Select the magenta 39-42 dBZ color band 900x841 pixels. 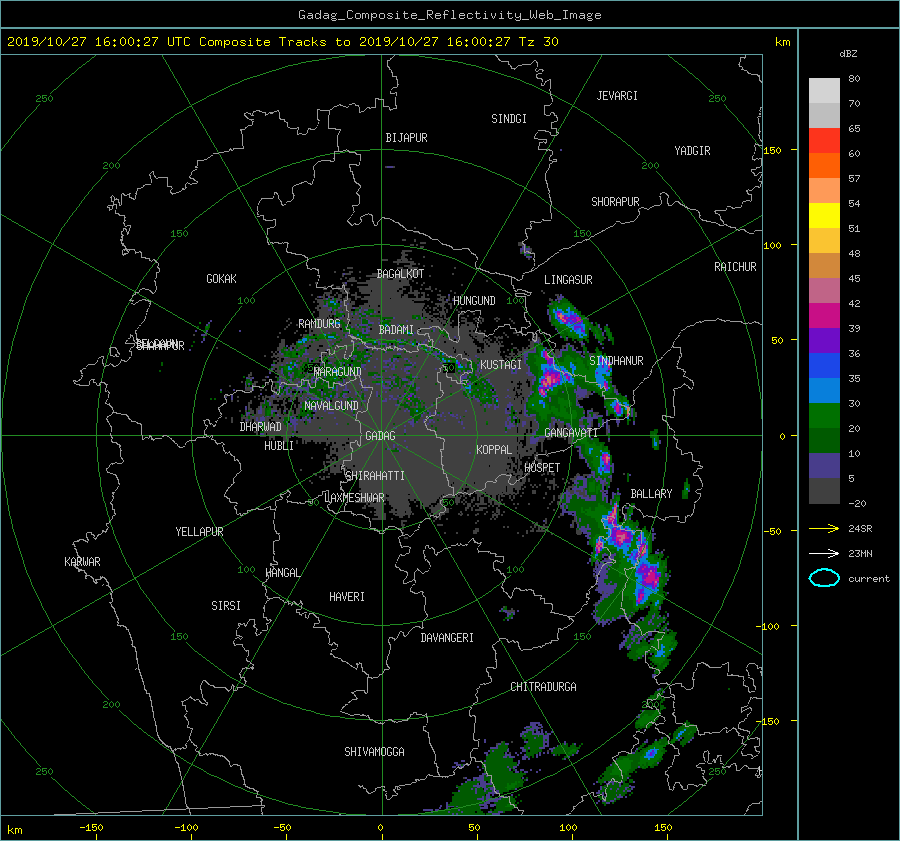pyautogui.click(x=824, y=315)
